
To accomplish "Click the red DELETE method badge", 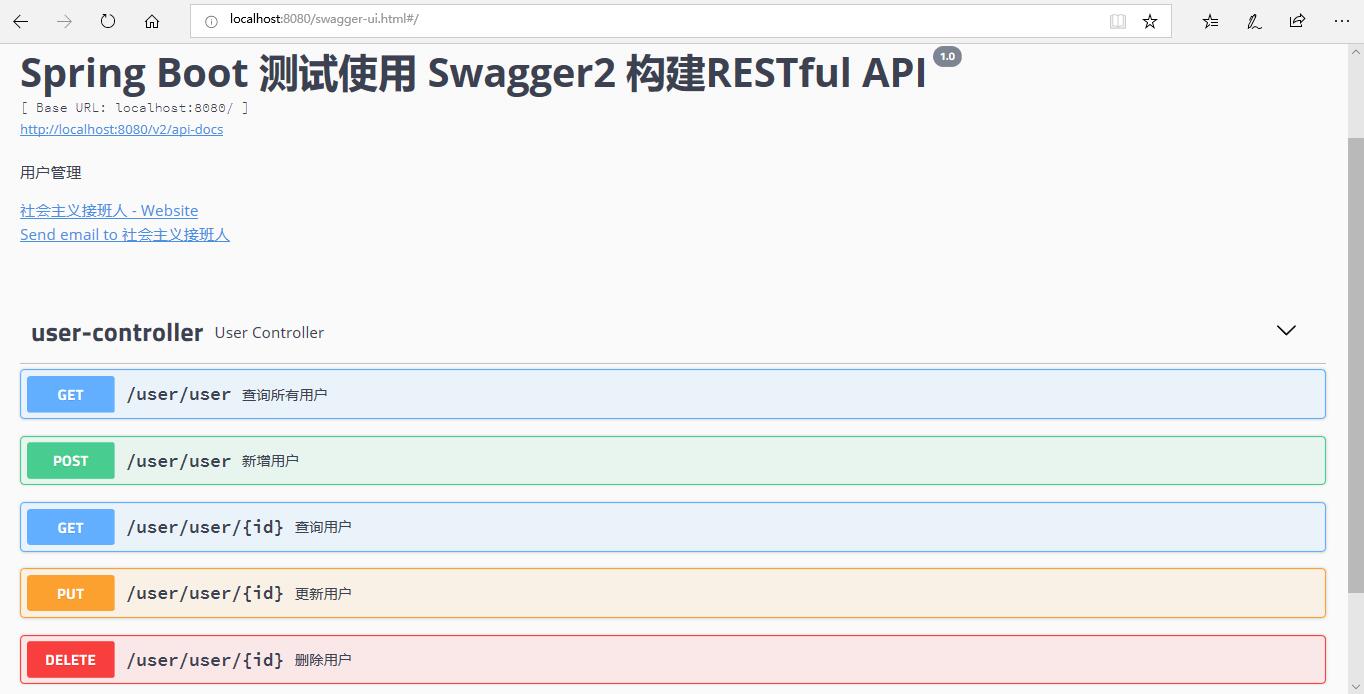I will pyautogui.click(x=71, y=660).
